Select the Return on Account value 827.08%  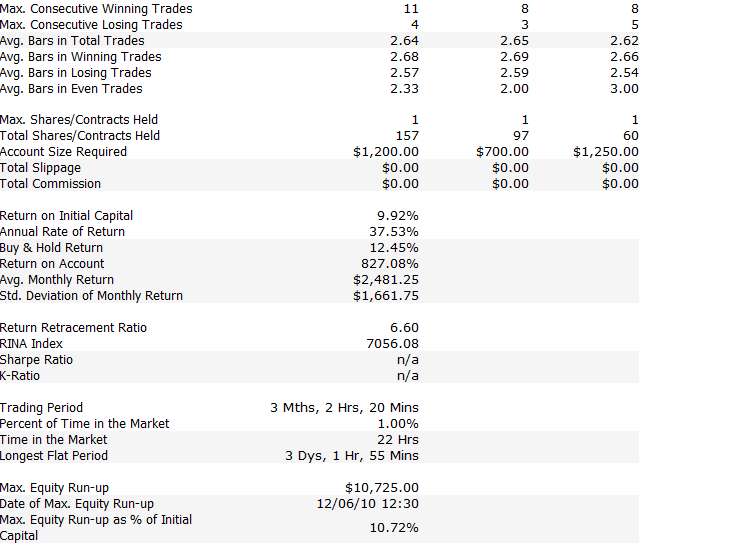click(x=390, y=264)
